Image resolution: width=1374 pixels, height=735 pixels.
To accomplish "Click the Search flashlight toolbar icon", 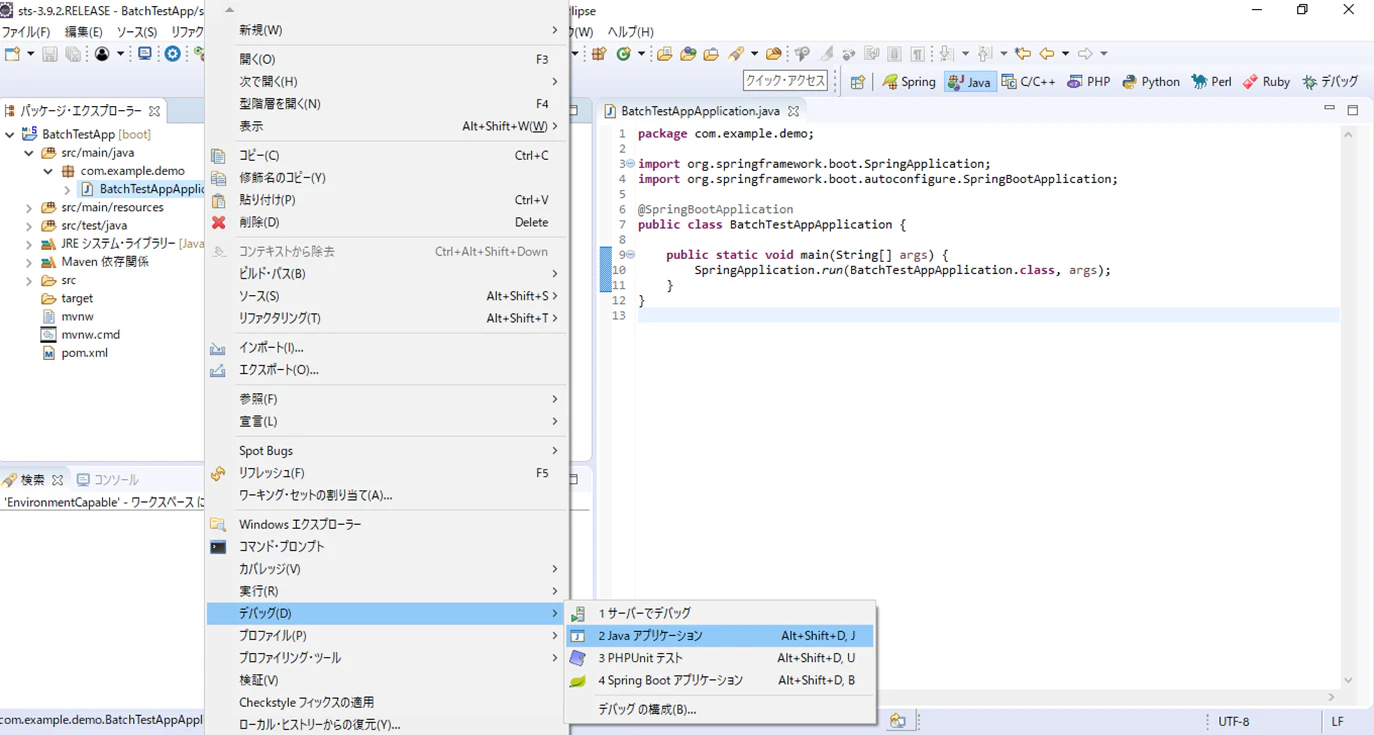I will [736, 54].
